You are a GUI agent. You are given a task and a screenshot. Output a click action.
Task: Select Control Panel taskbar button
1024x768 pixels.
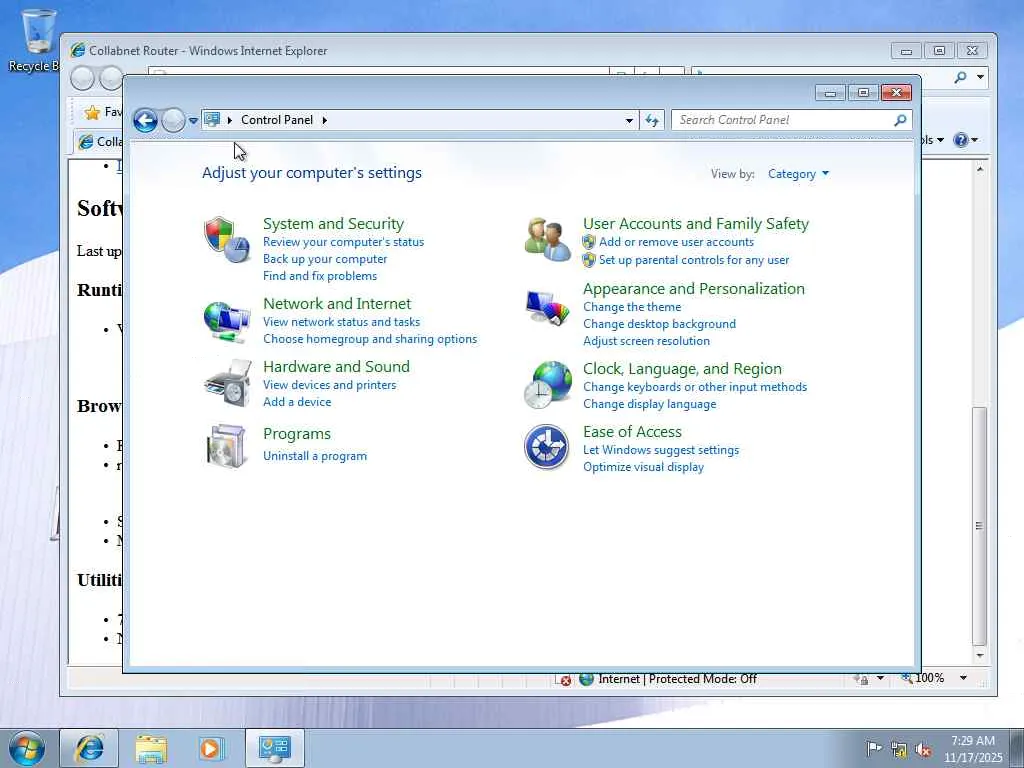point(274,748)
